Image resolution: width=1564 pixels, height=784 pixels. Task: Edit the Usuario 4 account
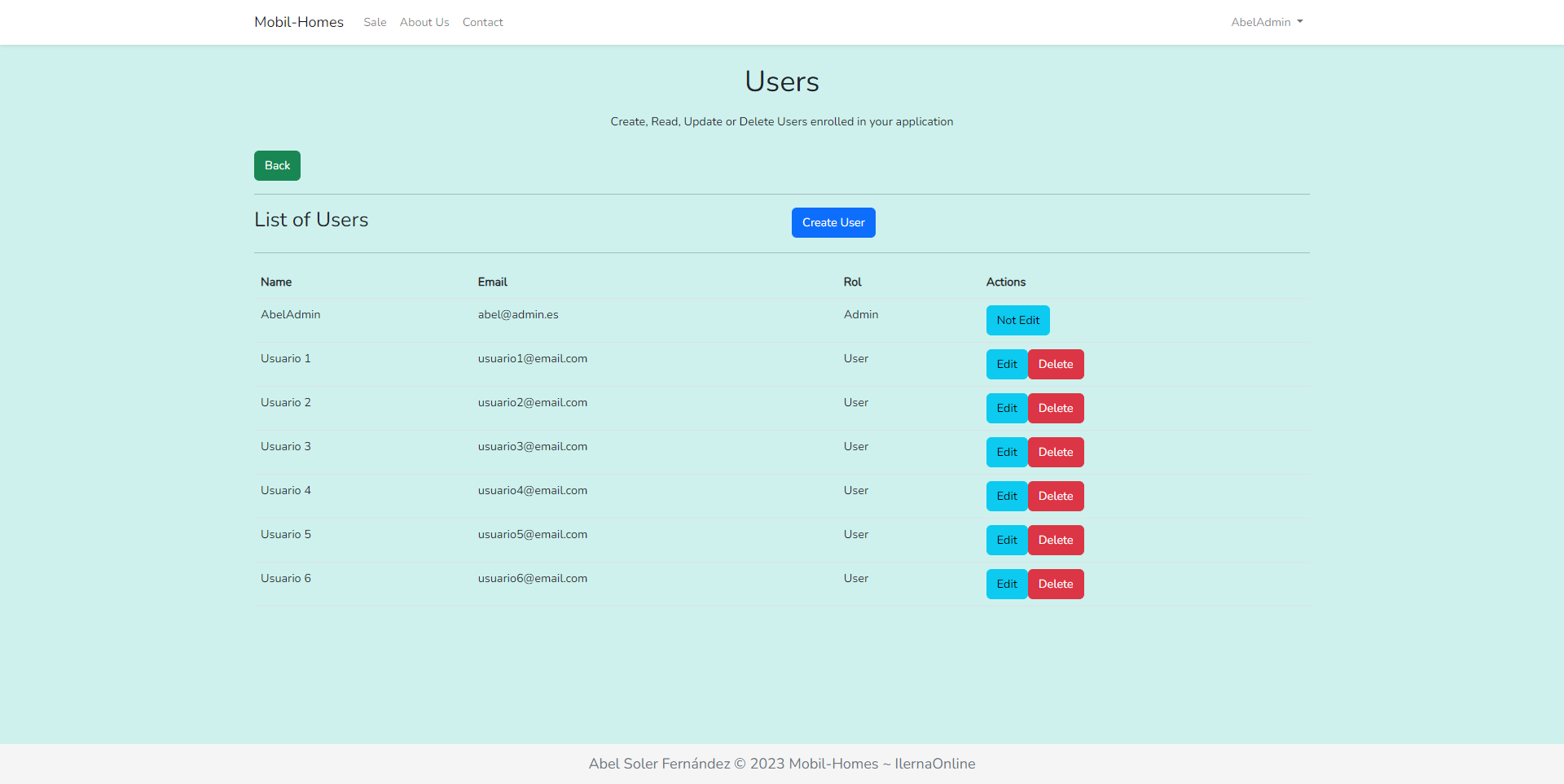(x=1007, y=496)
